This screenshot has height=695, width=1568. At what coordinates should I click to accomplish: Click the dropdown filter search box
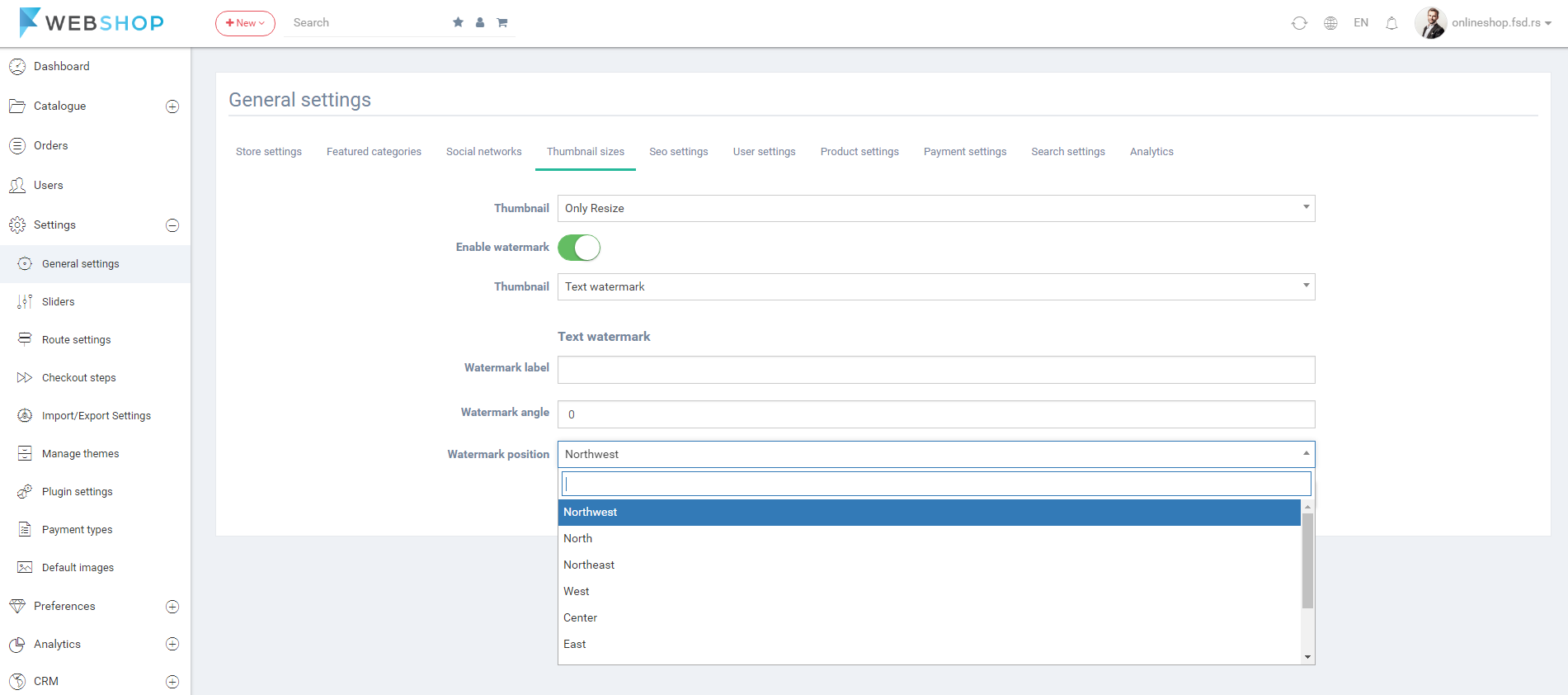click(x=936, y=484)
